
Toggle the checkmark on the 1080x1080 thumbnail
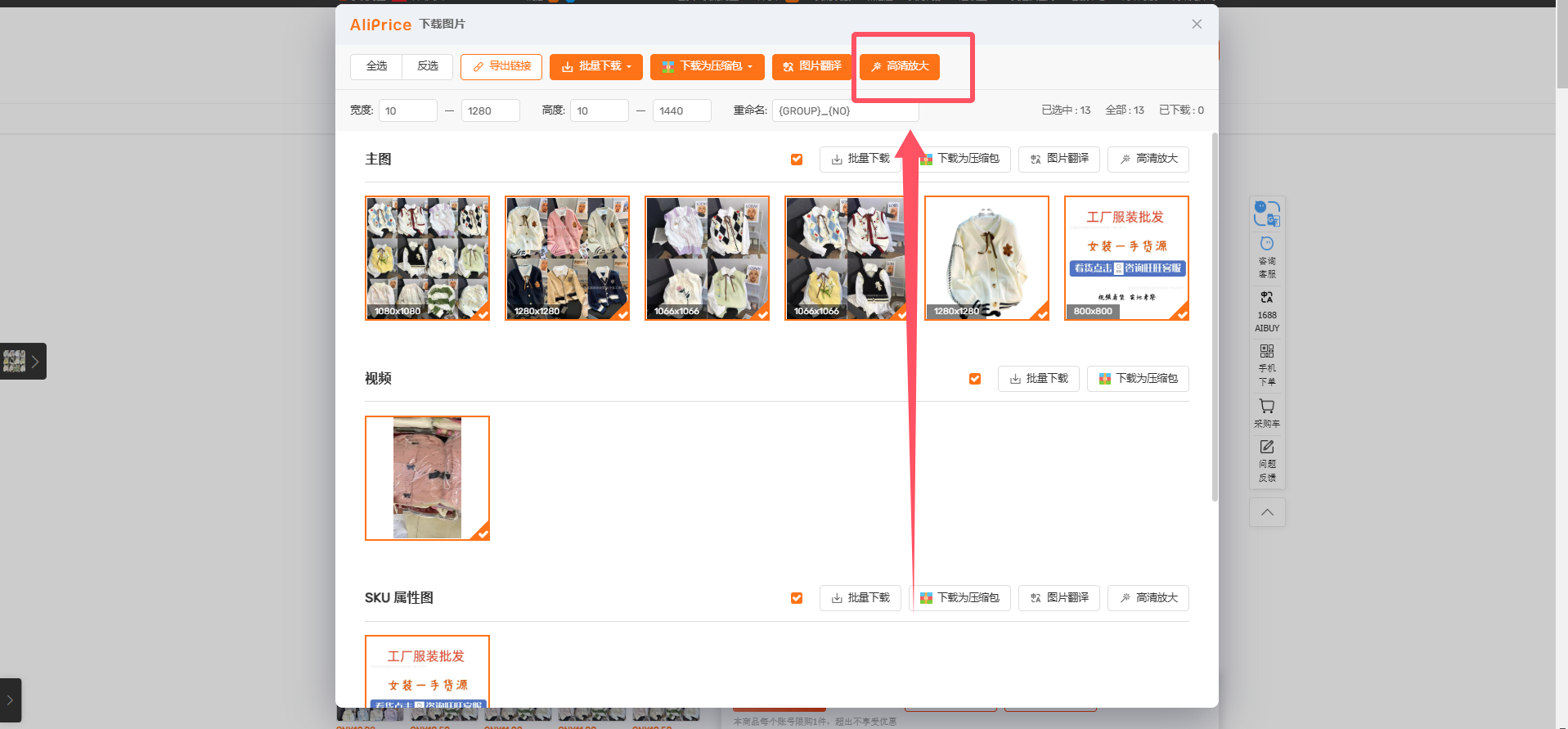tap(483, 314)
